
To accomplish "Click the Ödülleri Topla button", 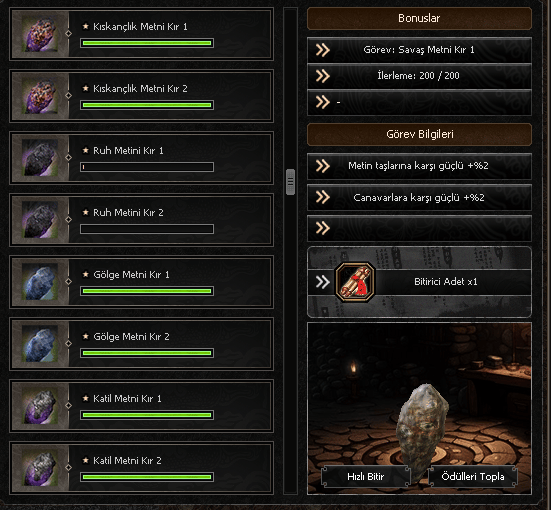I will click(x=473, y=476).
